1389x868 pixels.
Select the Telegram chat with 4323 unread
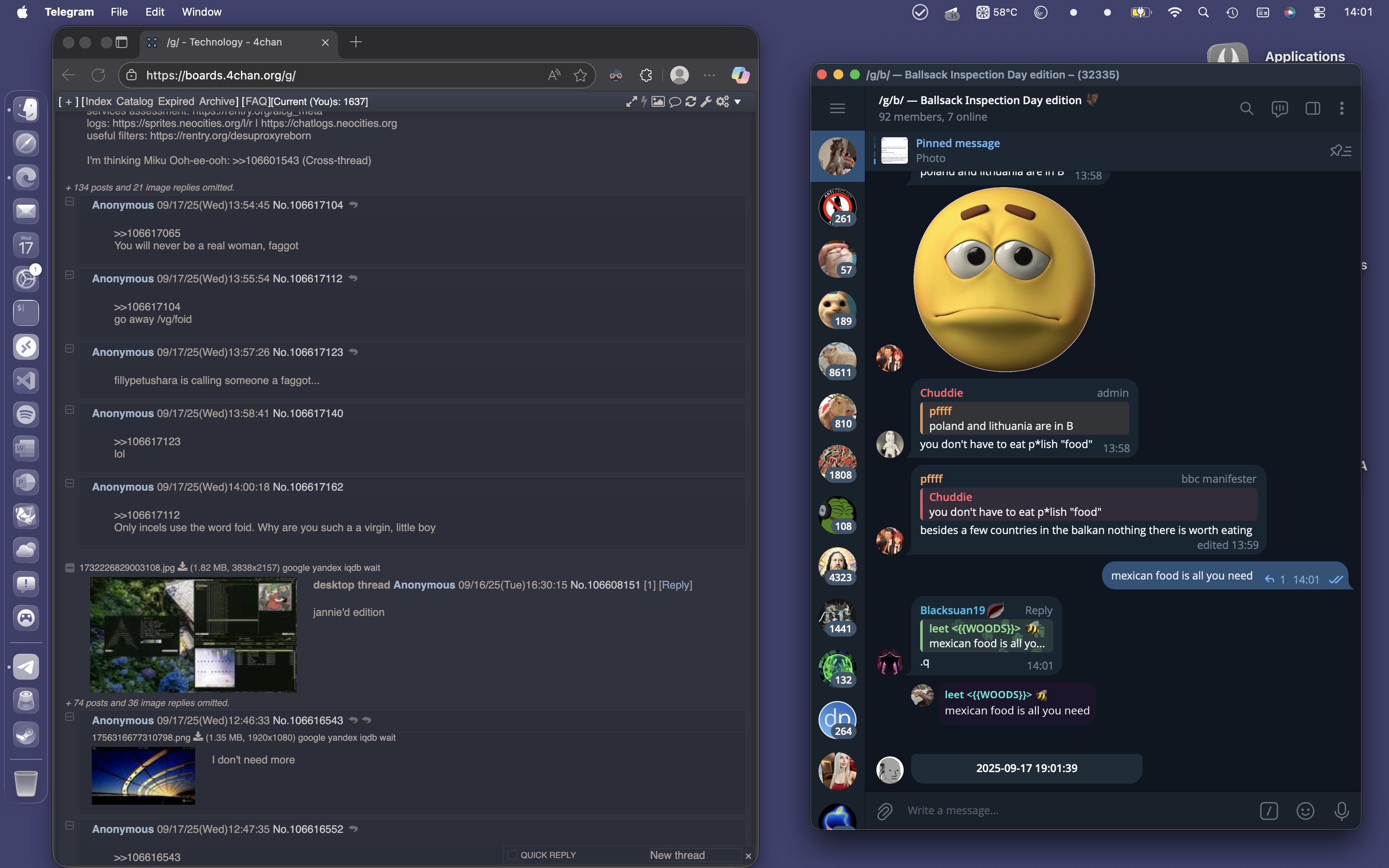pos(838,566)
